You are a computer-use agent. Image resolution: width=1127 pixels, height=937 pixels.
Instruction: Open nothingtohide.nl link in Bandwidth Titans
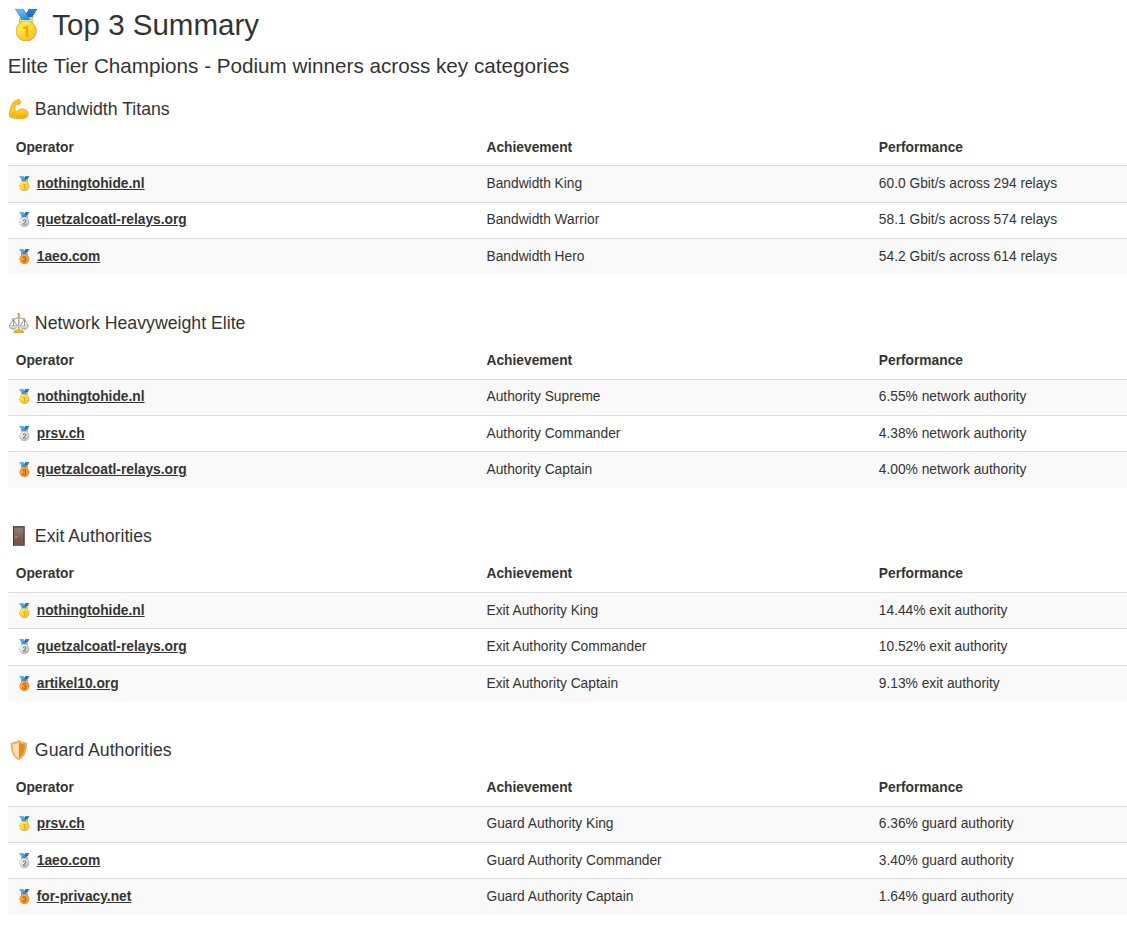click(90, 183)
